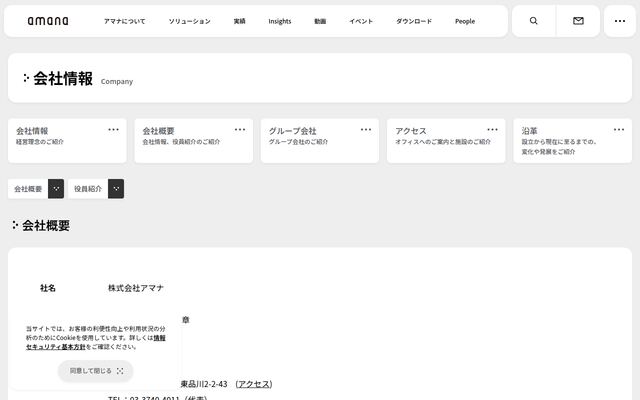Viewport: 640px width, 400px height.
Task: Click the 社名 row label
Action: click(x=48, y=288)
